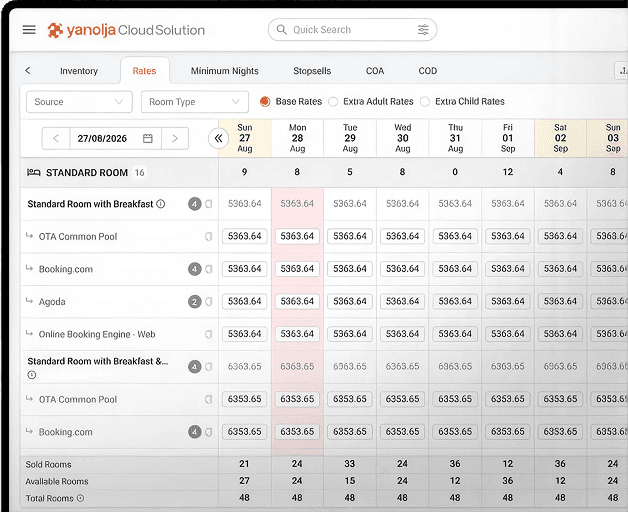Click the Quick Search magnifier icon
This screenshot has height=512, width=628.
(x=282, y=30)
